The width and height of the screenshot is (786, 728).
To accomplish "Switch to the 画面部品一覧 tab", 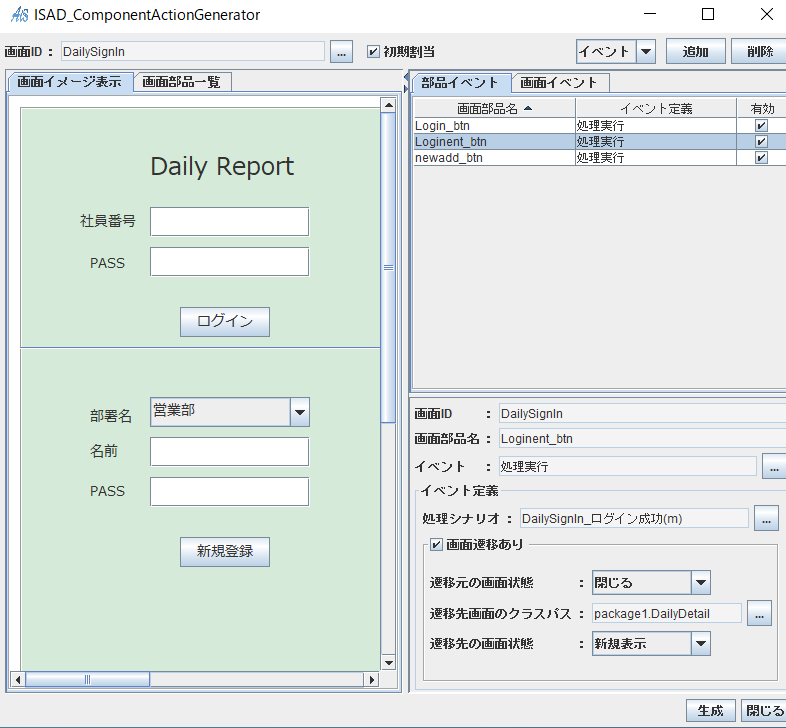I will (181, 82).
